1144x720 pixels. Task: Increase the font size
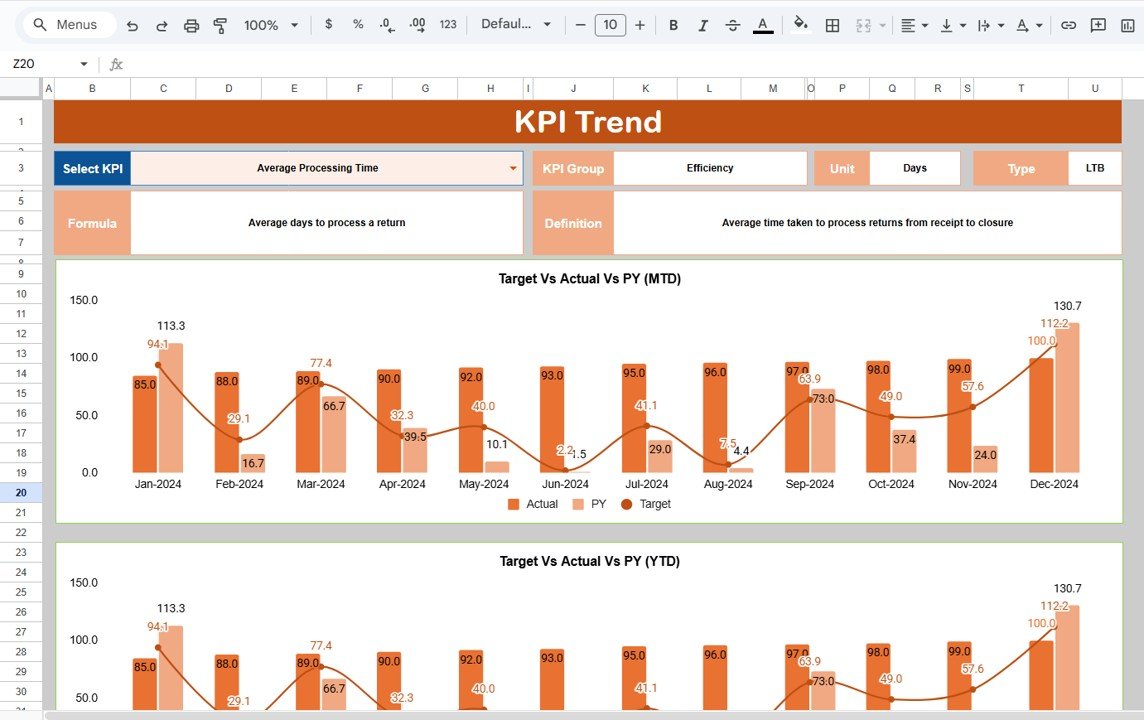pos(640,25)
